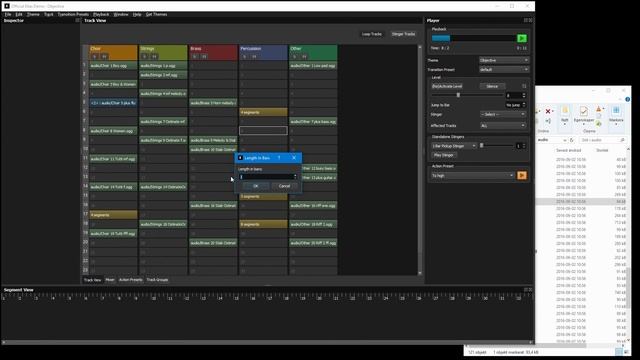The height and width of the screenshot is (360, 640).
Task: Open the Track menu
Action: tap(49, 14)
